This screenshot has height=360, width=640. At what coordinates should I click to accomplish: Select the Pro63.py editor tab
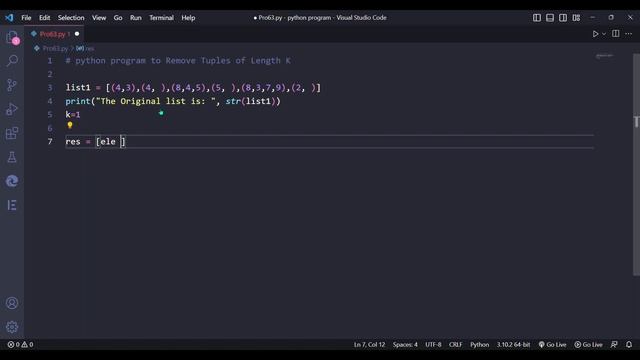(x=54, y=34)
